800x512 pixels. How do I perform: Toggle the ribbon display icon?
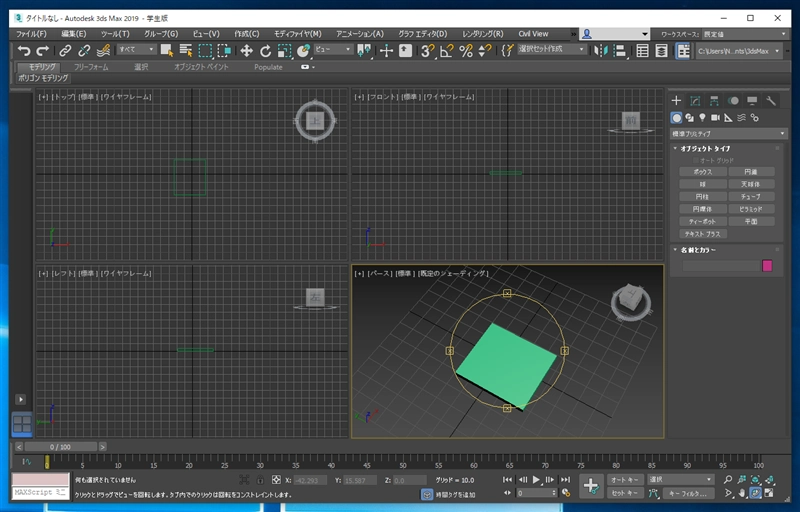(683, 50)
